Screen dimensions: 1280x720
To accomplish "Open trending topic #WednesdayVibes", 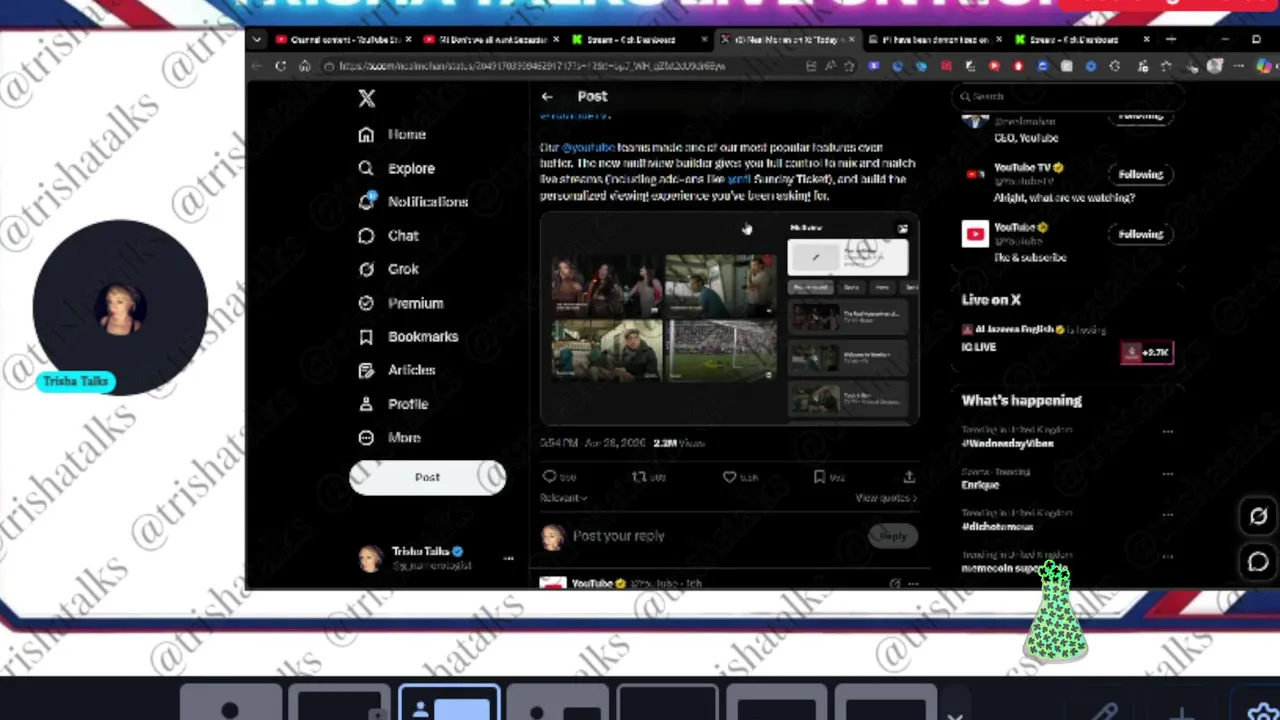I will coord(1007,443).
